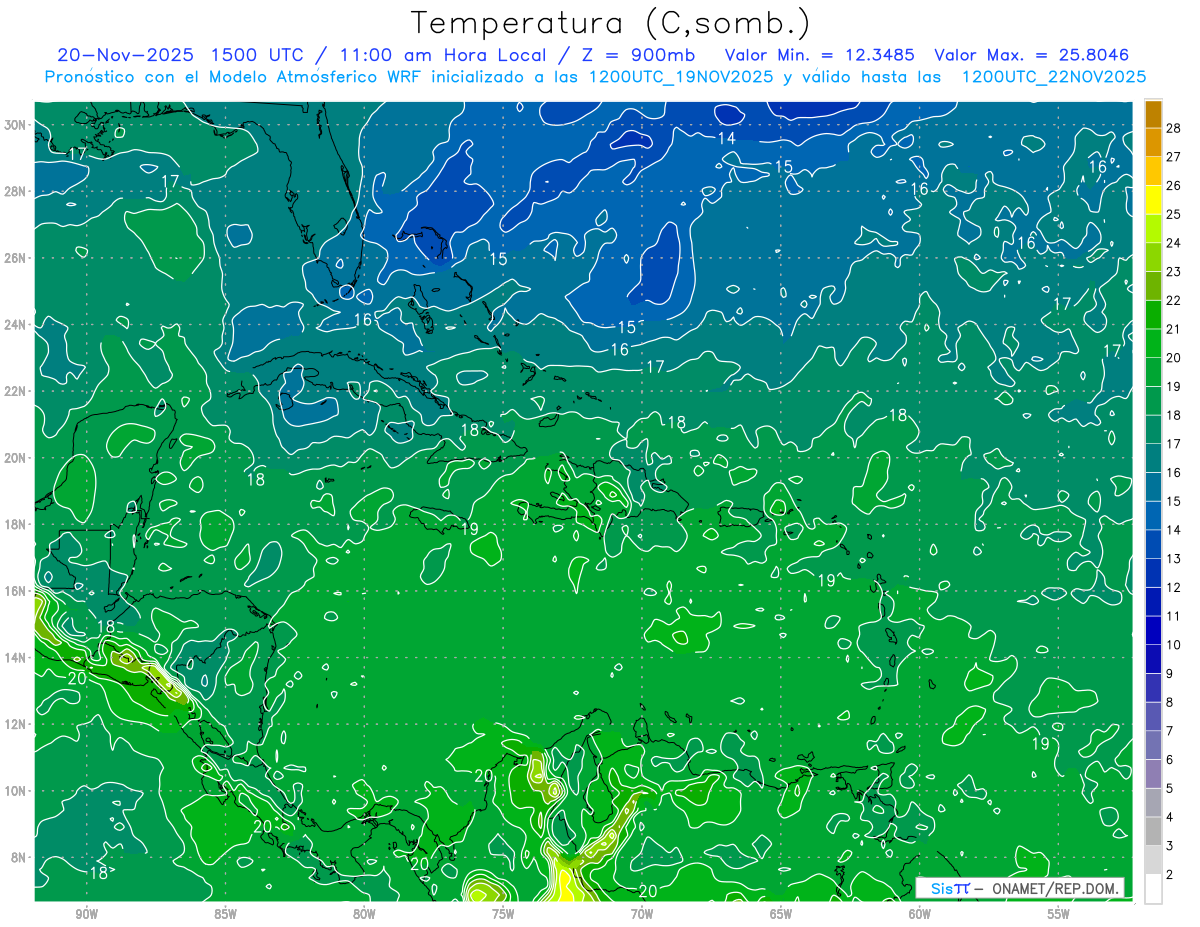
Task: Click the legend value "10"
Action: coord(1173,645)
